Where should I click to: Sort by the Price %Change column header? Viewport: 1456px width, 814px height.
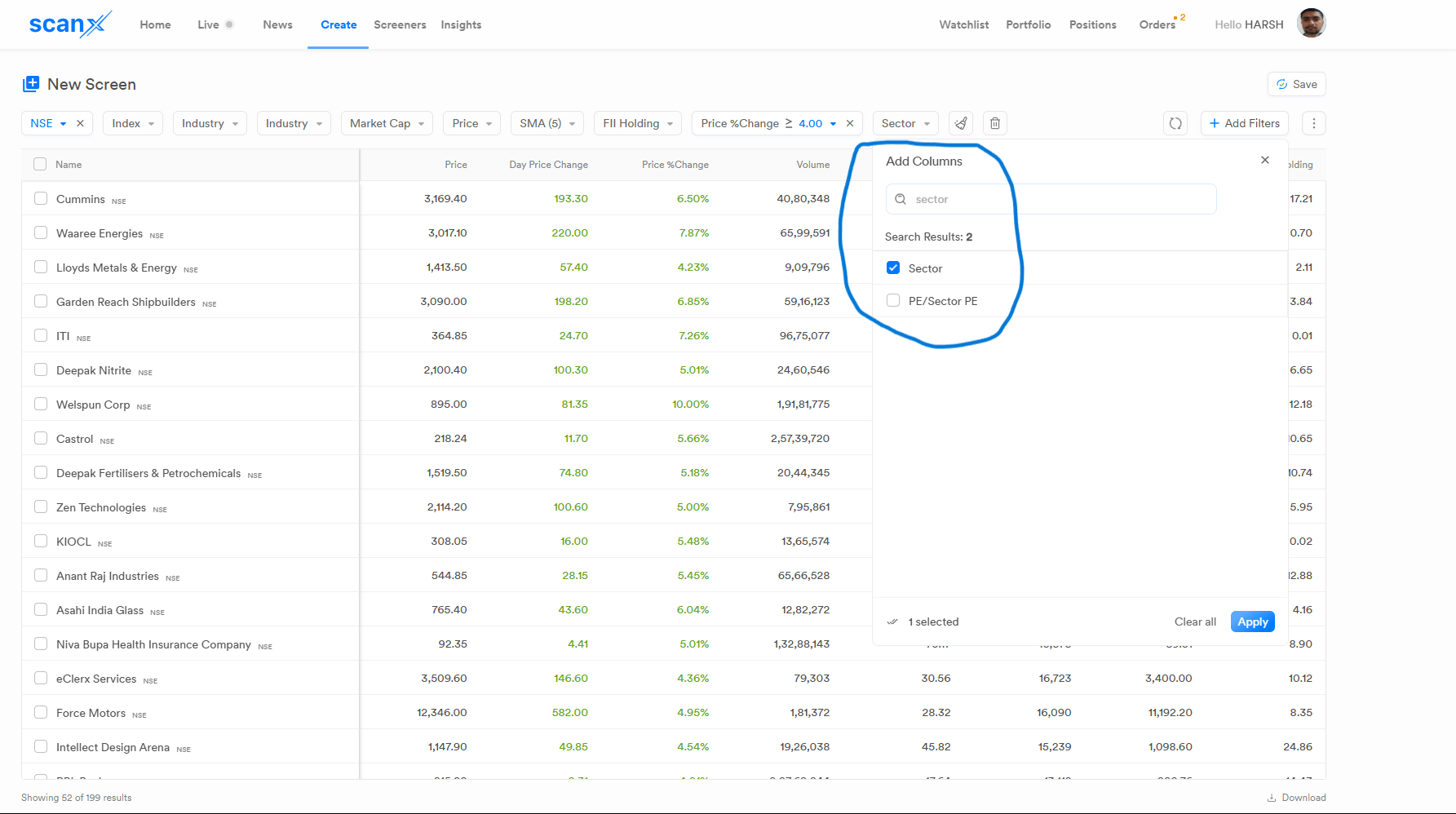675,165
